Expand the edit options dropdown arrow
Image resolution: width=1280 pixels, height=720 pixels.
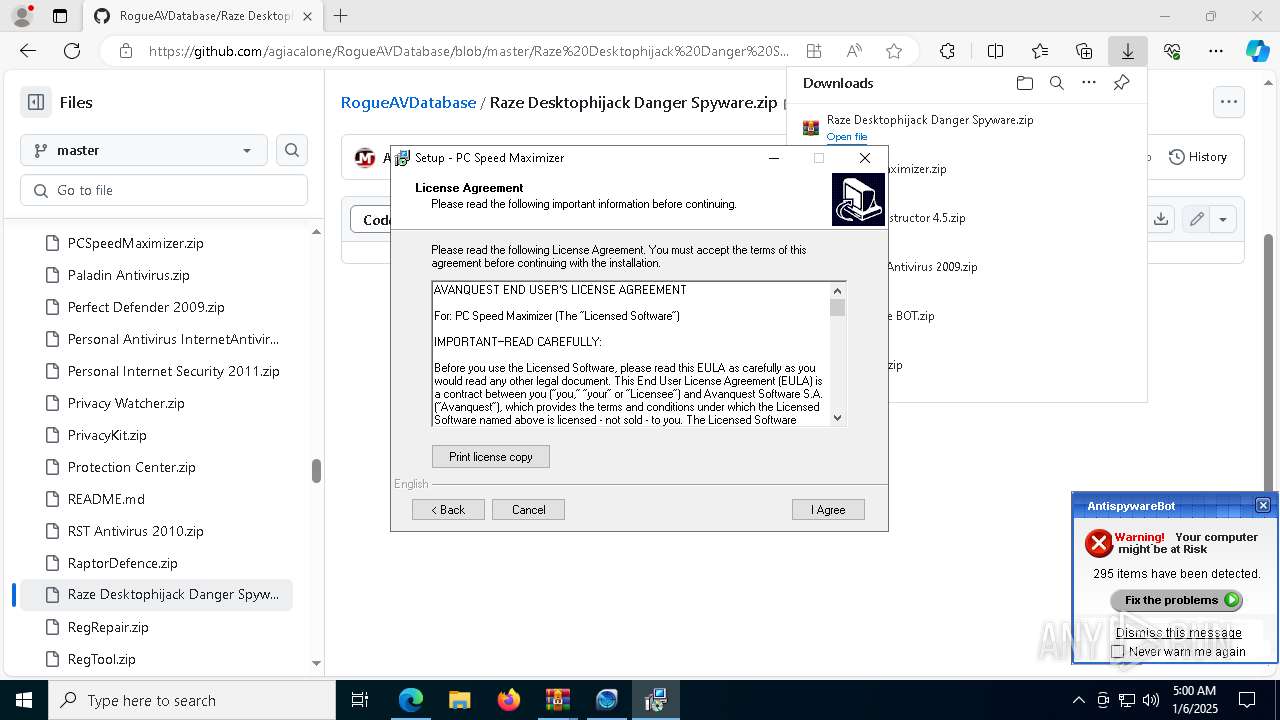point(1223,219)
